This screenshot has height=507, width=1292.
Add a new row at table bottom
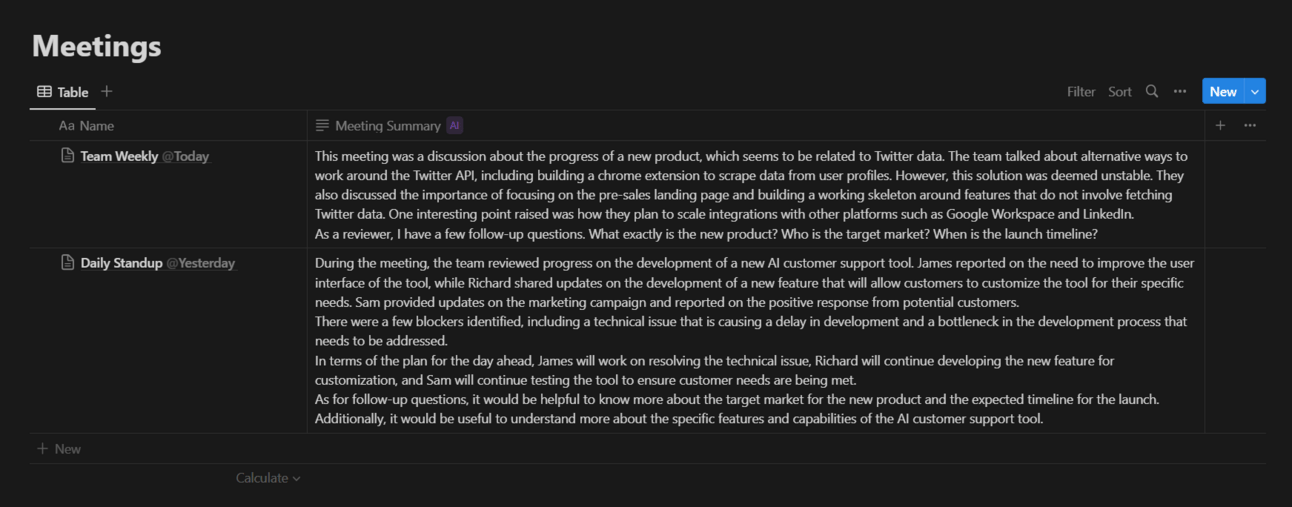tap(60, 449)
